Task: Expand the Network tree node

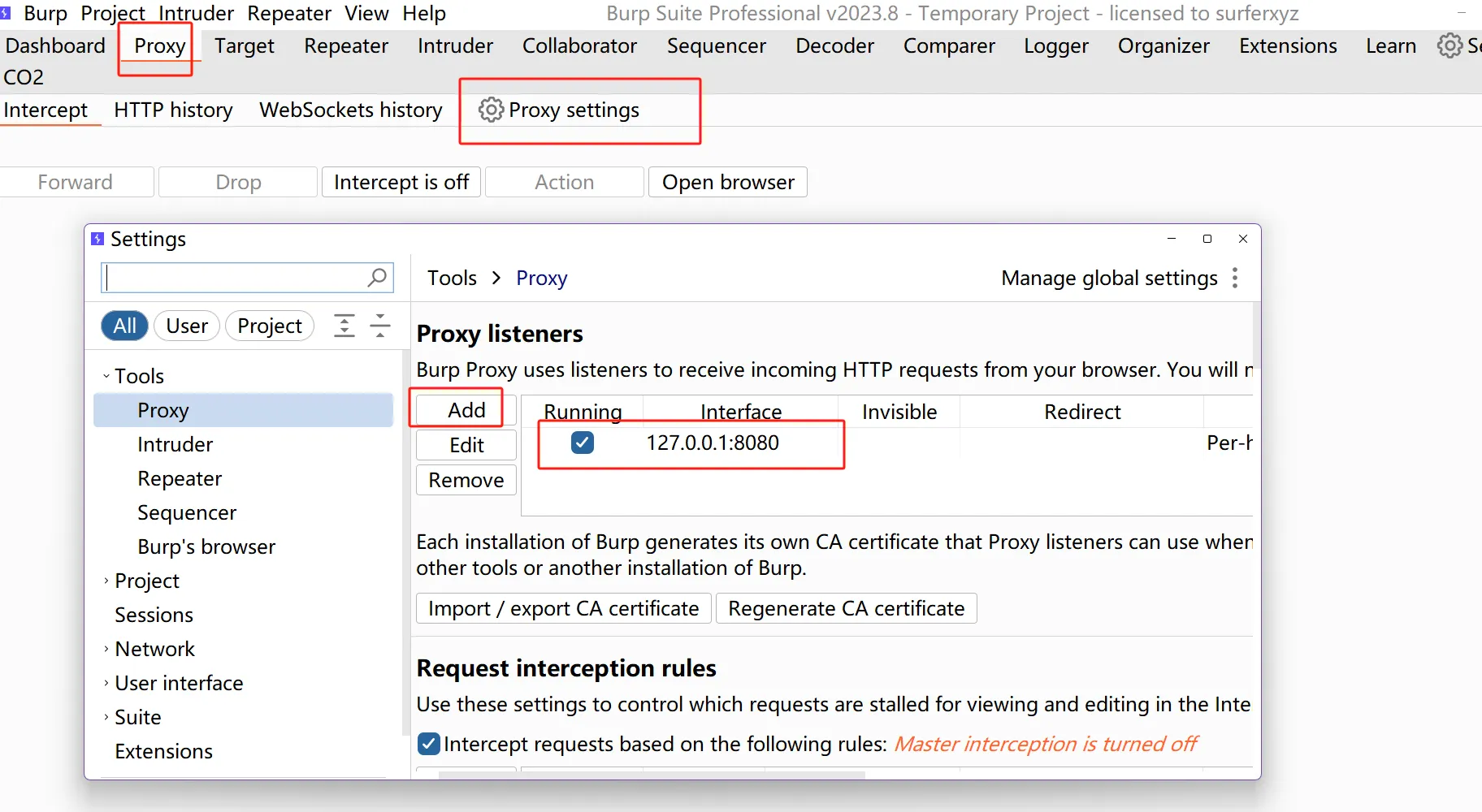Action: click(x=106, y=649)
